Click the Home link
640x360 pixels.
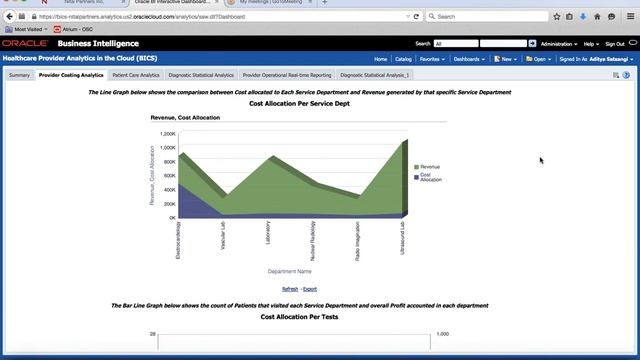point(380,59)
